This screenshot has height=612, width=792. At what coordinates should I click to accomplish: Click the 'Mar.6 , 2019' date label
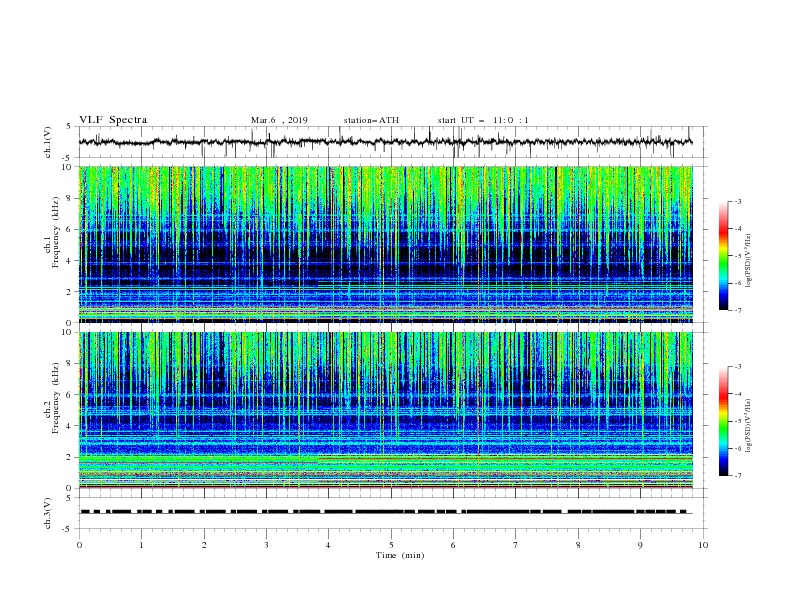[x=279, y=120]
